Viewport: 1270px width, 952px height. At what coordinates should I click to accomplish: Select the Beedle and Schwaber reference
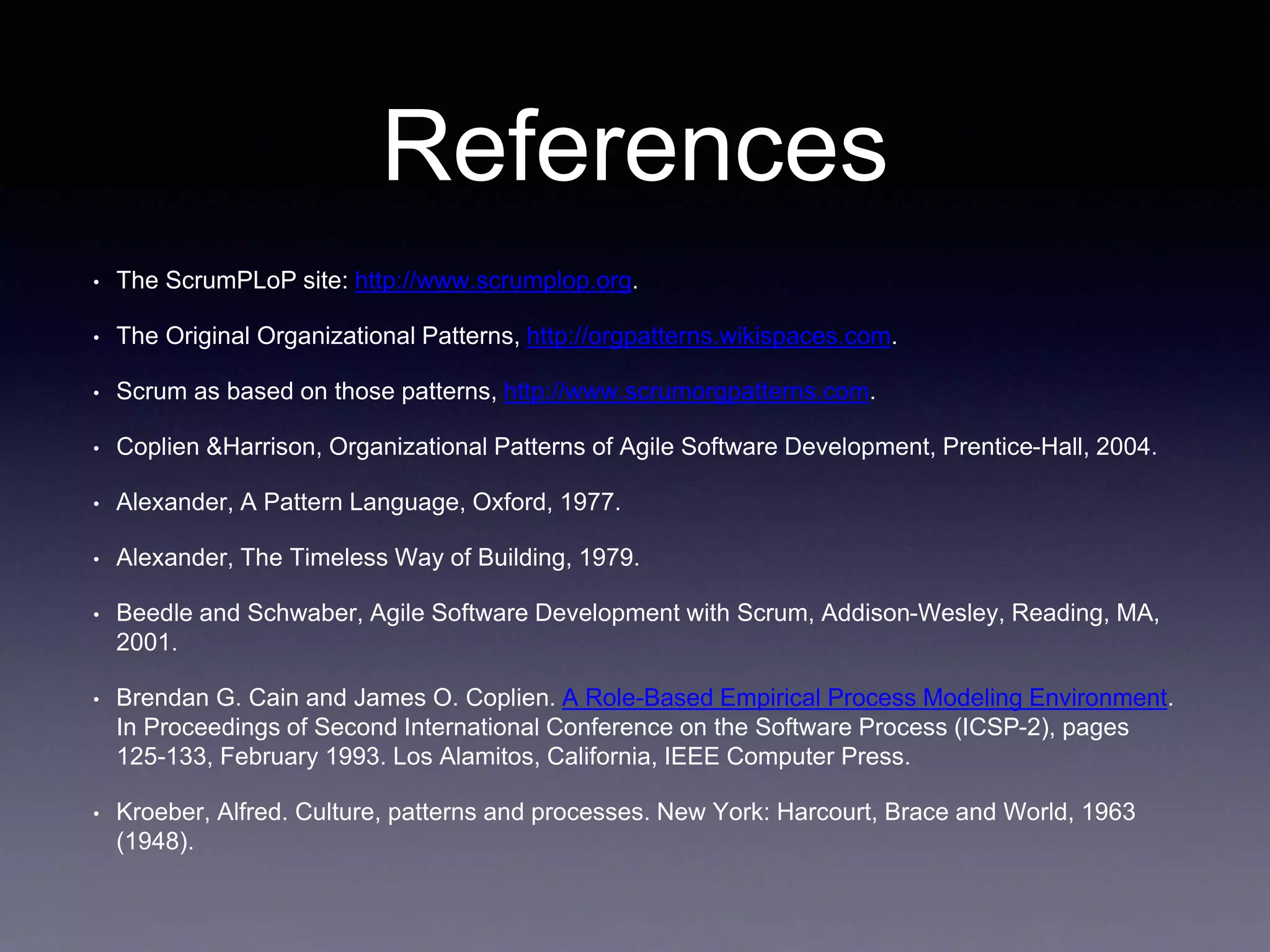(x=637, y=627)
